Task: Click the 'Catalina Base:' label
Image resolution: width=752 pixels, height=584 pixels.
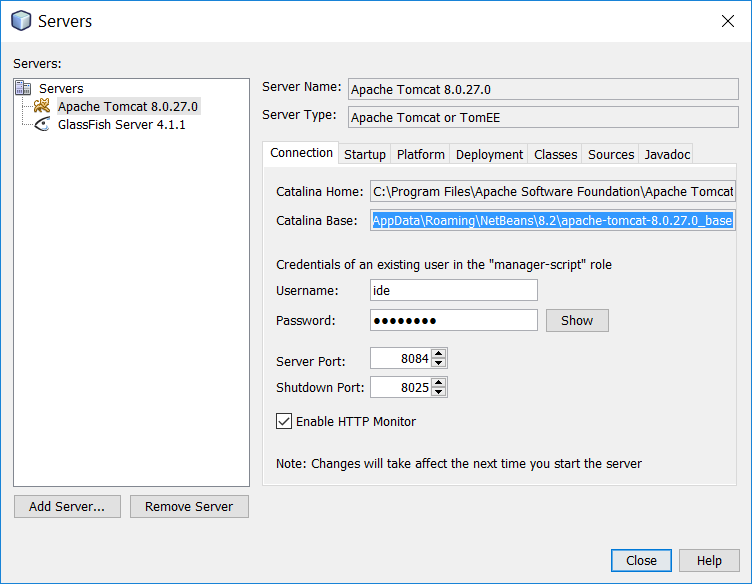Action: [317, 221]
